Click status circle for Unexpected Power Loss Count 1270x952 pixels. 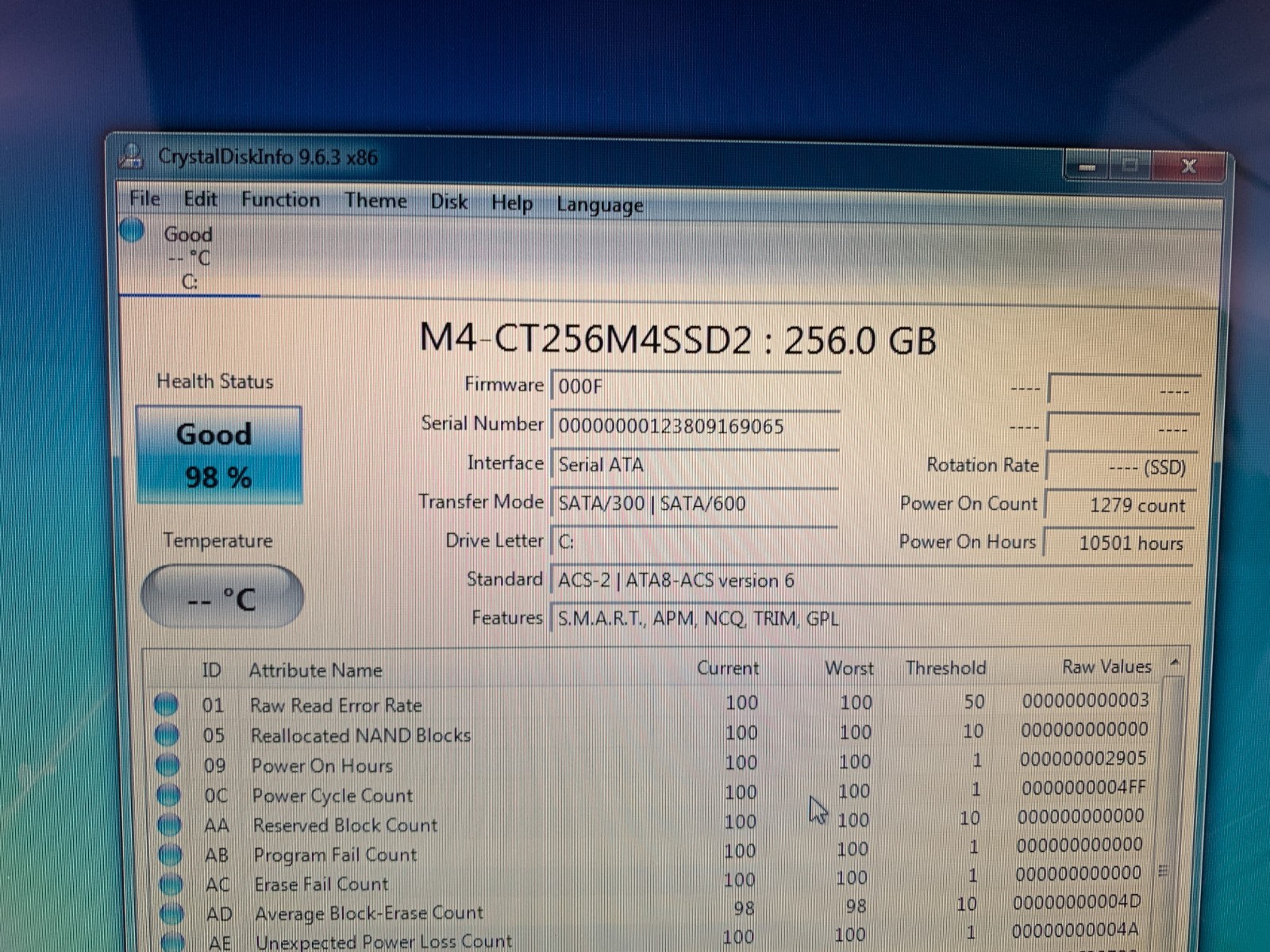(172, 942)
